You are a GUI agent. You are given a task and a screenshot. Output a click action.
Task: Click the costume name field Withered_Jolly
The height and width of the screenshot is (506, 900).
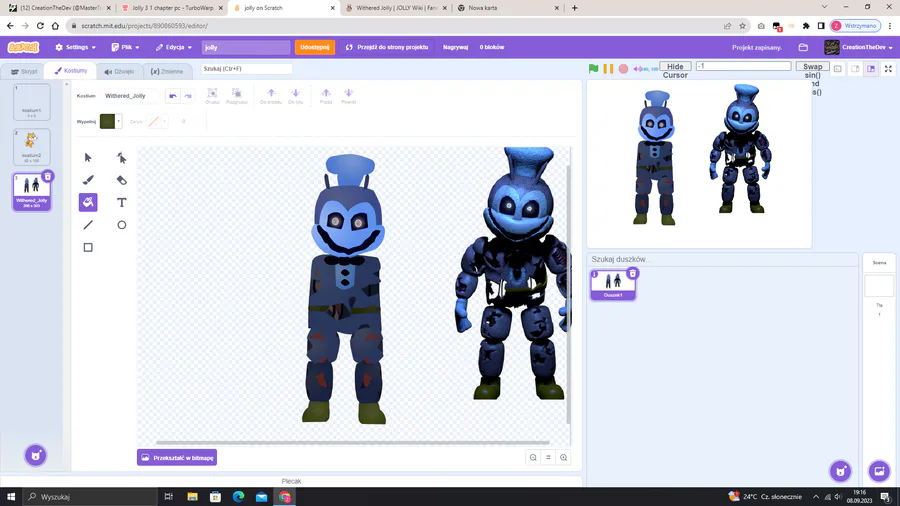[x=130, y=96]
